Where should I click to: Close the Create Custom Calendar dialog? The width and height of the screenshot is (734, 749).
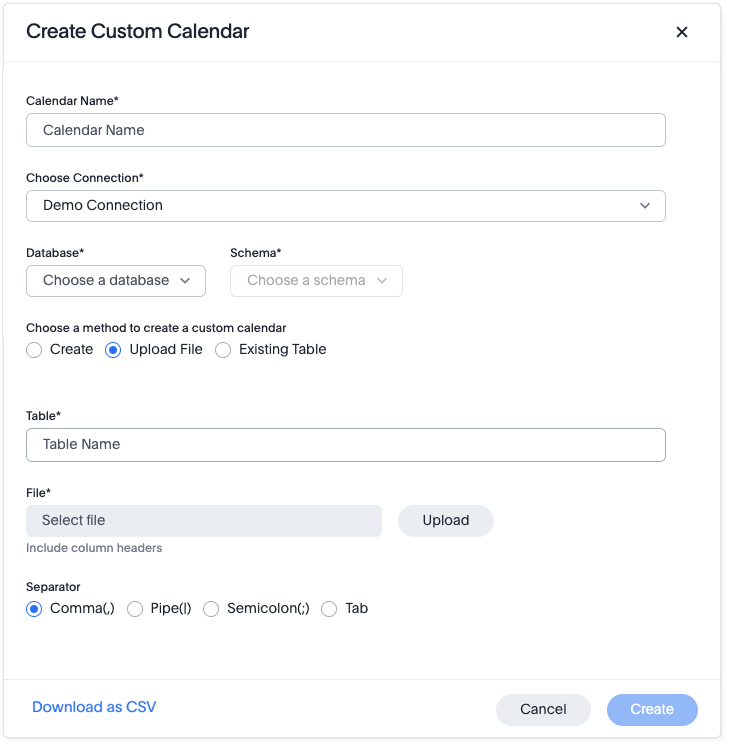(x=682, y=32)
